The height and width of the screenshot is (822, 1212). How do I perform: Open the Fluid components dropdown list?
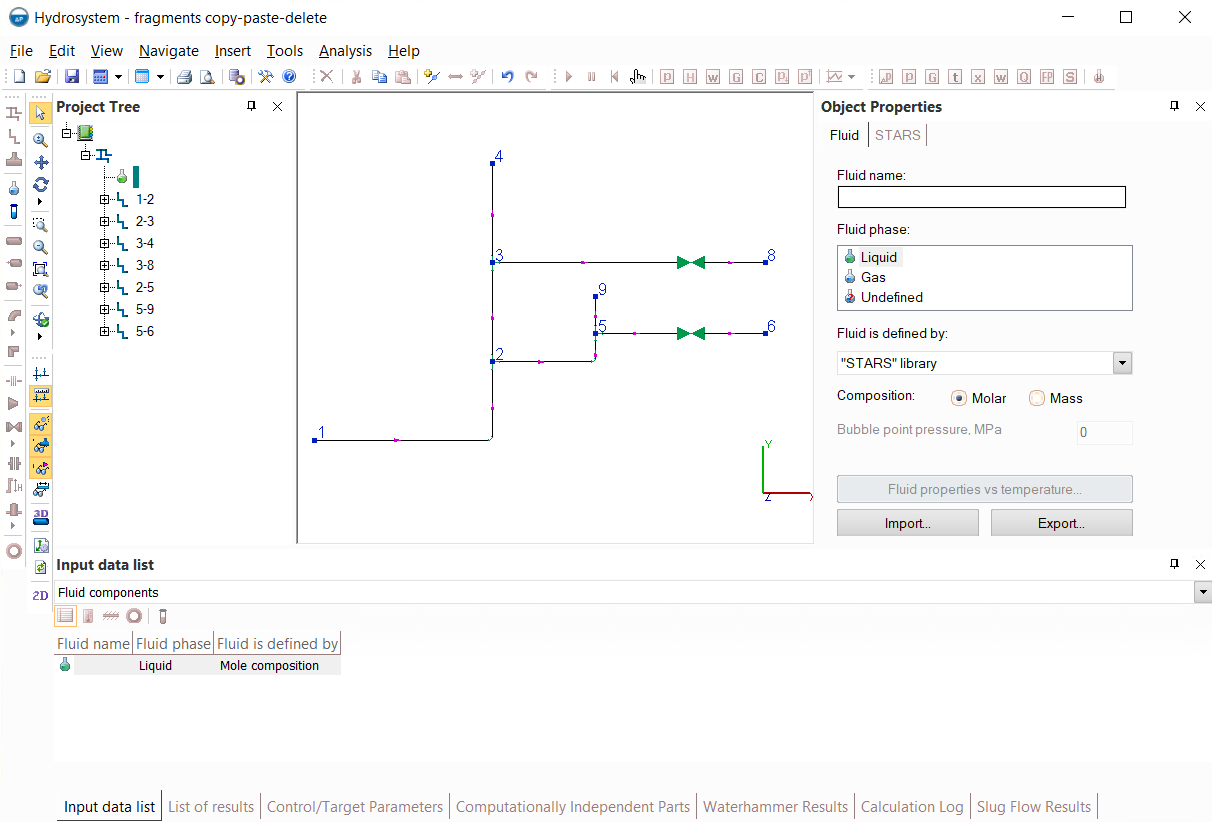pos(1202,593)
